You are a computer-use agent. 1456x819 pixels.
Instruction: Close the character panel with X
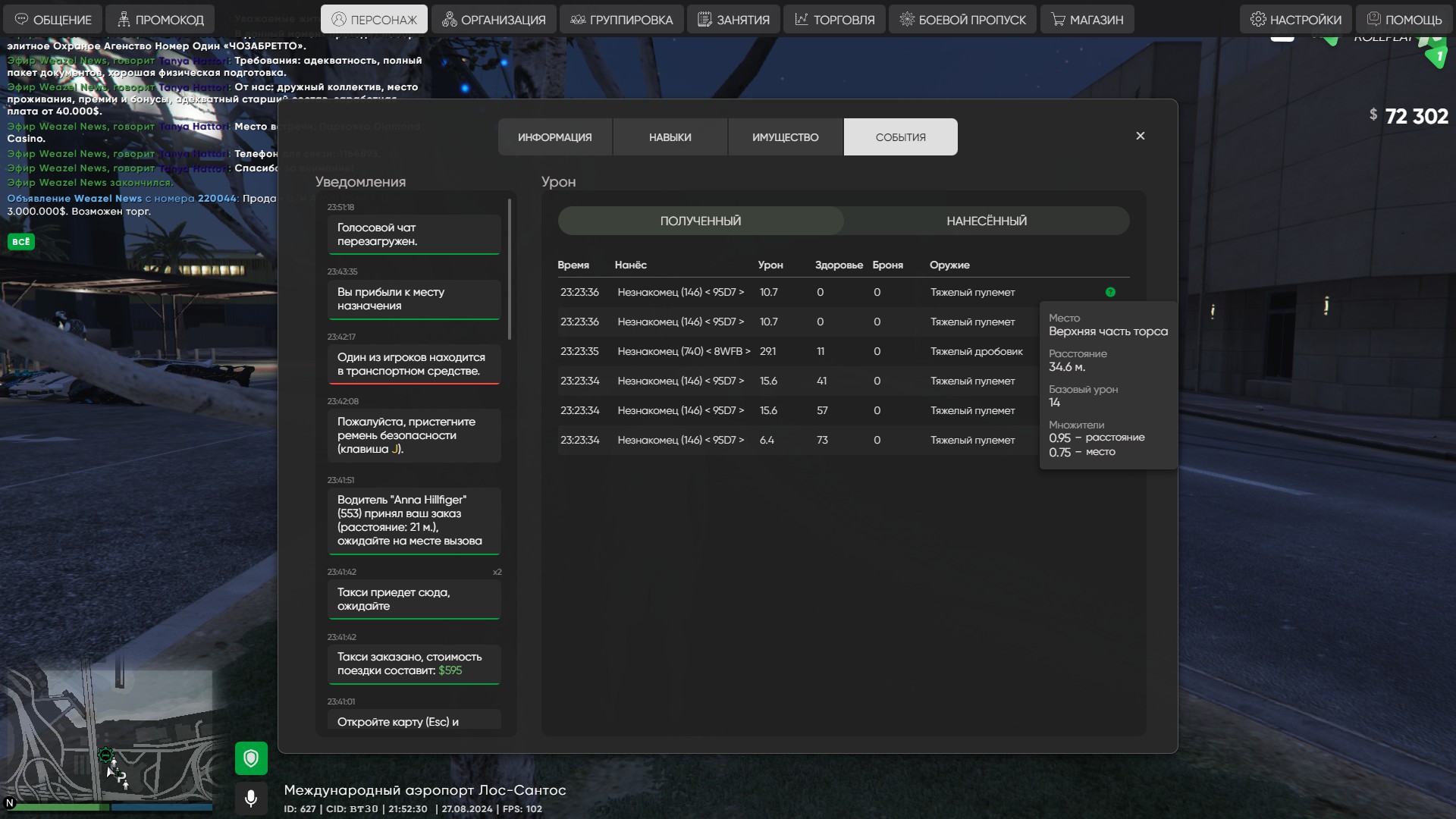tap(1140, 136)
